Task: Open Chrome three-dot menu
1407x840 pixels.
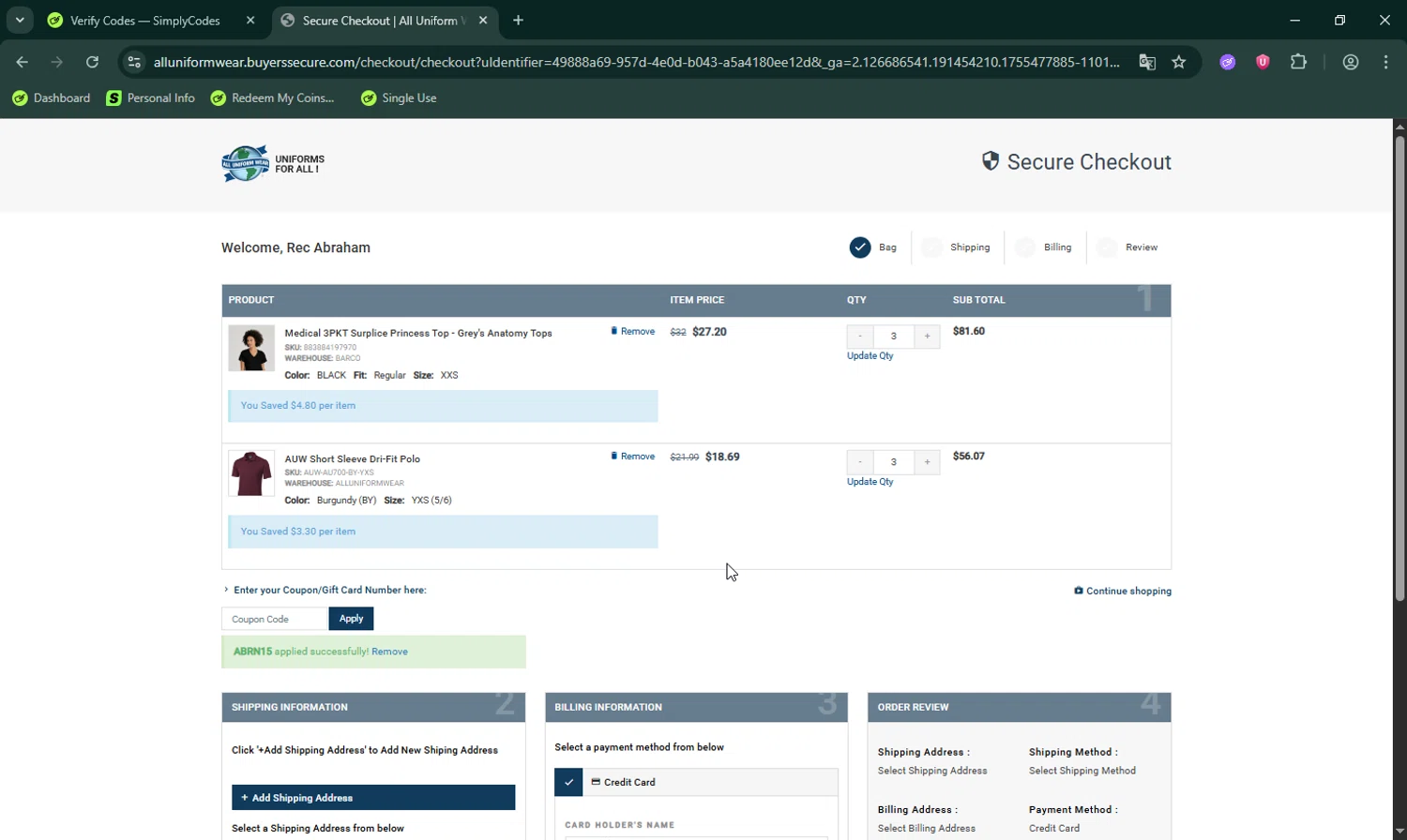Action: pyautogui.click(x=1385, y=62)
